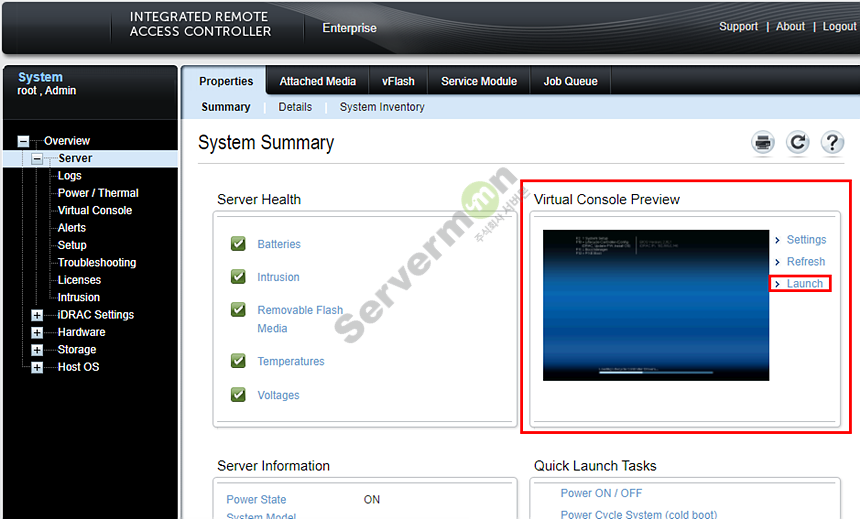Click the About link in header
The width and height of the screenshot is (860, 519).
pyautogui.click(x=790, y=26)
